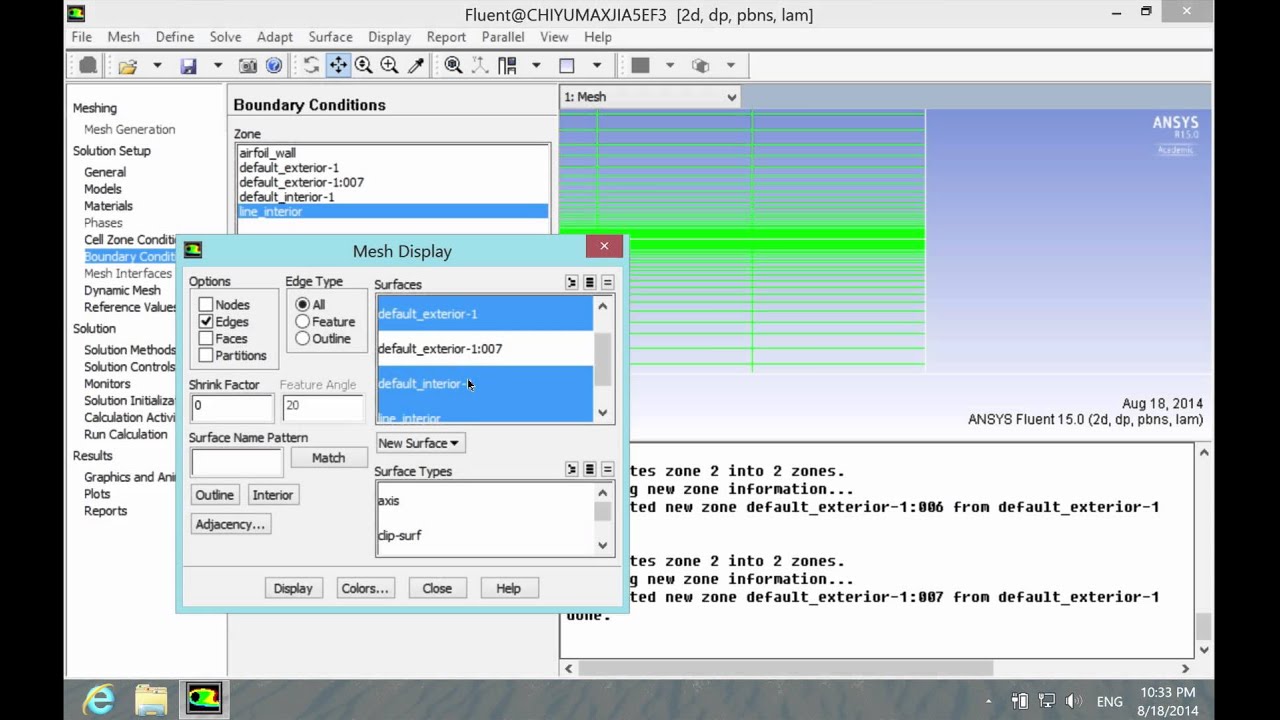Select the Outline edge type radio button
The height and width of the screenshot is (720, 1280).
click(x=302, y=338)
